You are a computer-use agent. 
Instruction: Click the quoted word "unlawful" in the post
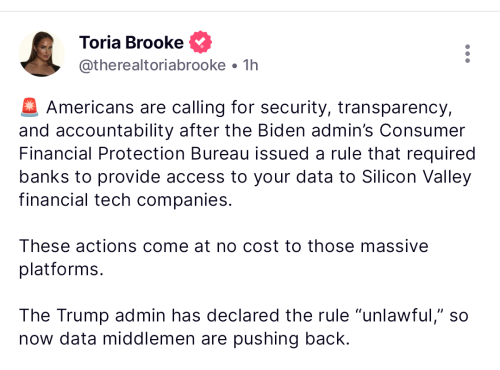tap(397, 315)
